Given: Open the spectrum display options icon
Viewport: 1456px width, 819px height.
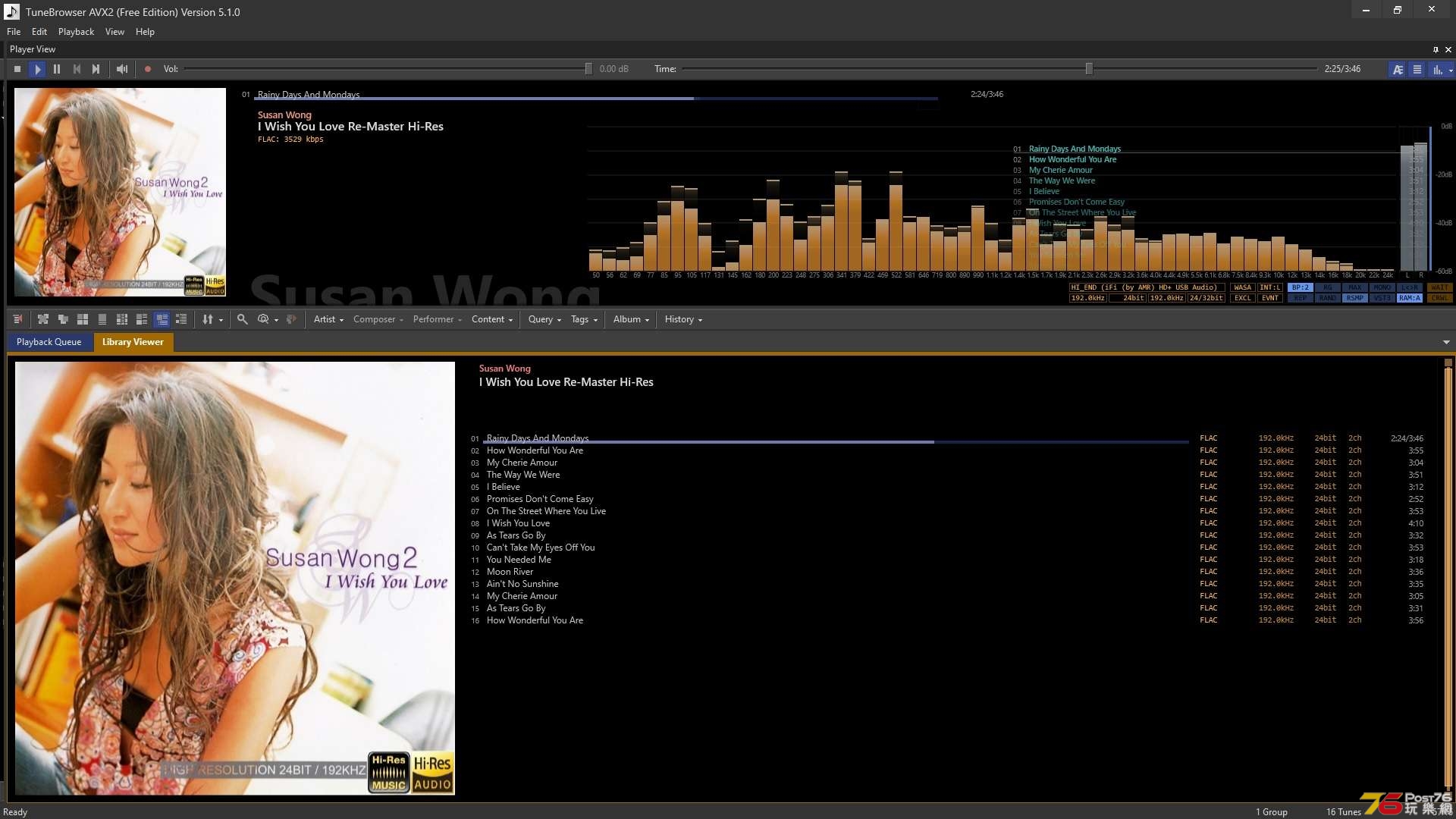Looking at the screenshot, I should coord(1437,69).
